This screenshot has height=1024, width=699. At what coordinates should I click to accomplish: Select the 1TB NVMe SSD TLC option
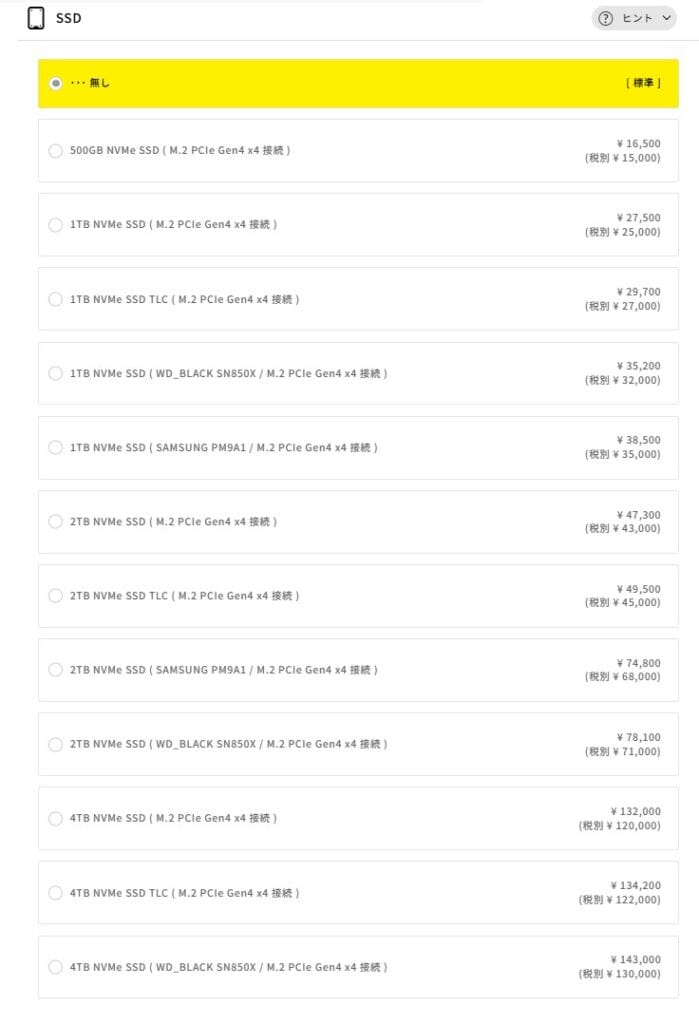point(55,299)
